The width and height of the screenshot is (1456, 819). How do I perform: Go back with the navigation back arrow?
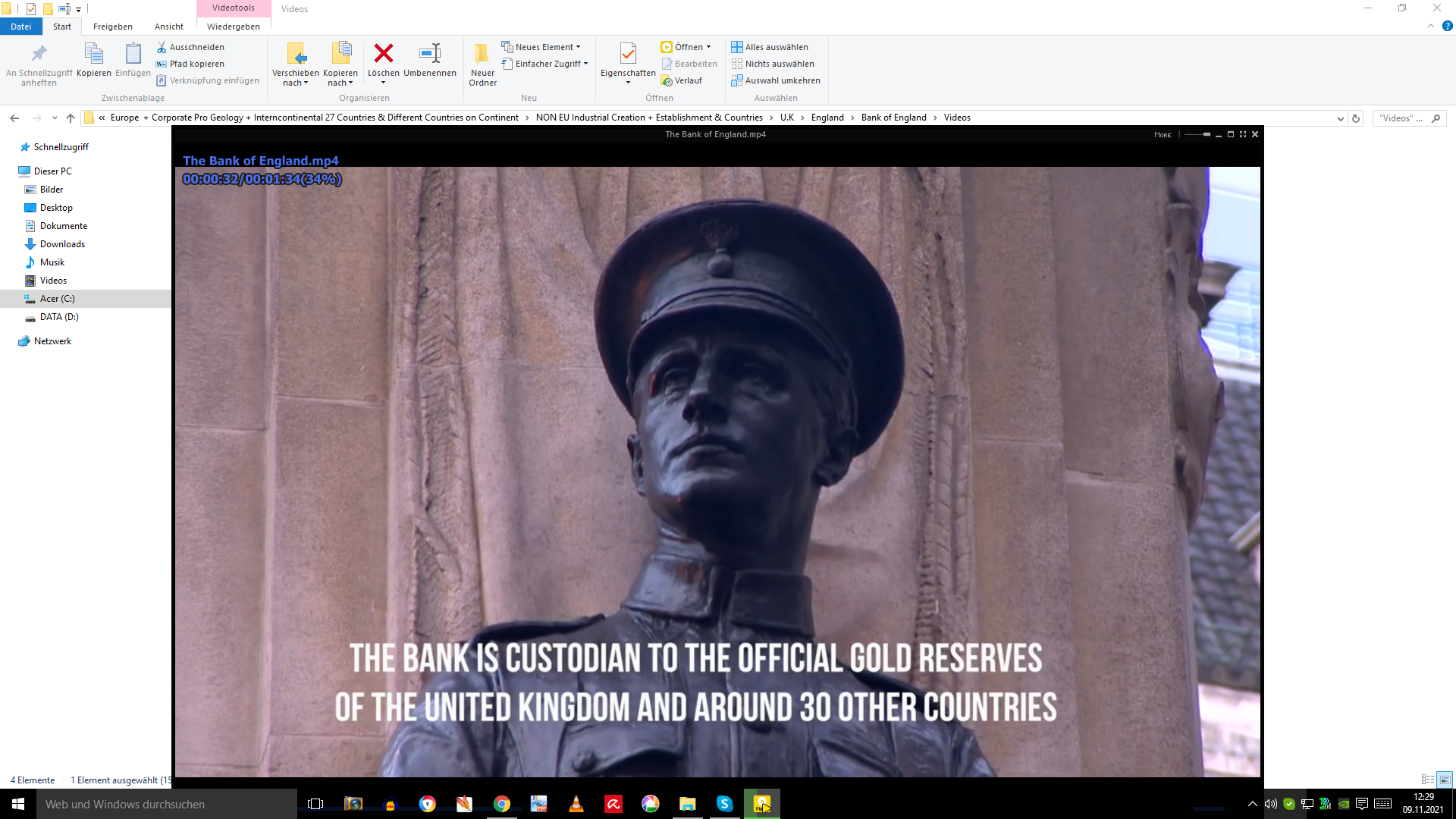[x=14, y=118]
